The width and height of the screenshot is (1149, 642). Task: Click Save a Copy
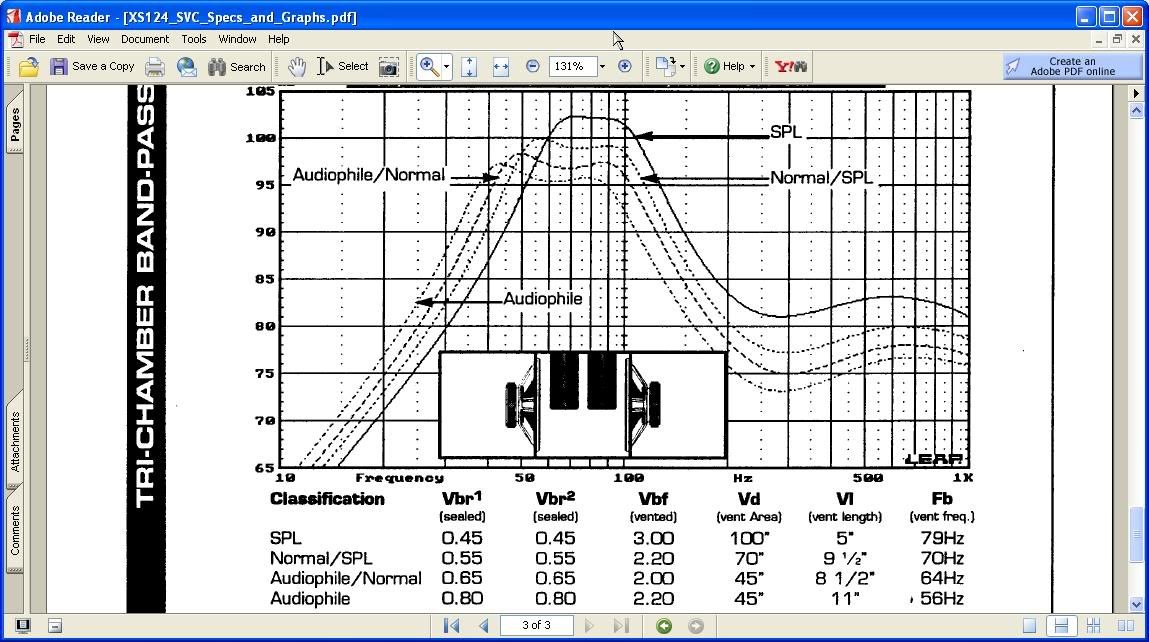(x=92, y=66)
